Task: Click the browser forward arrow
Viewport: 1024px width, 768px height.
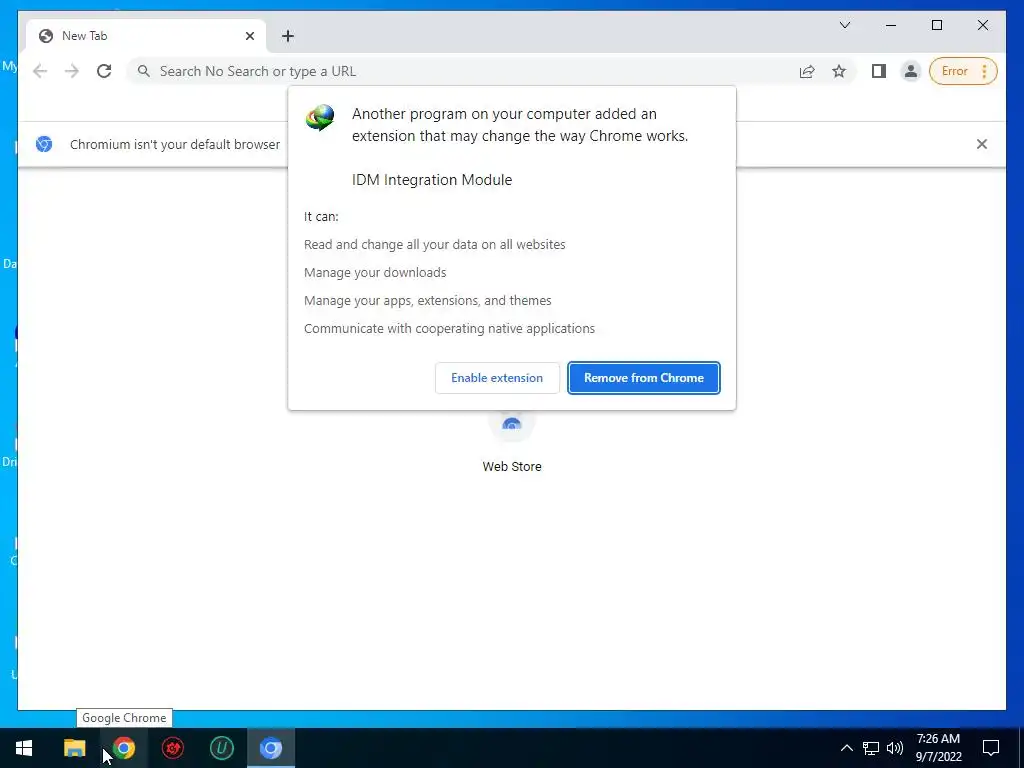Action: [x=72, y=71]
